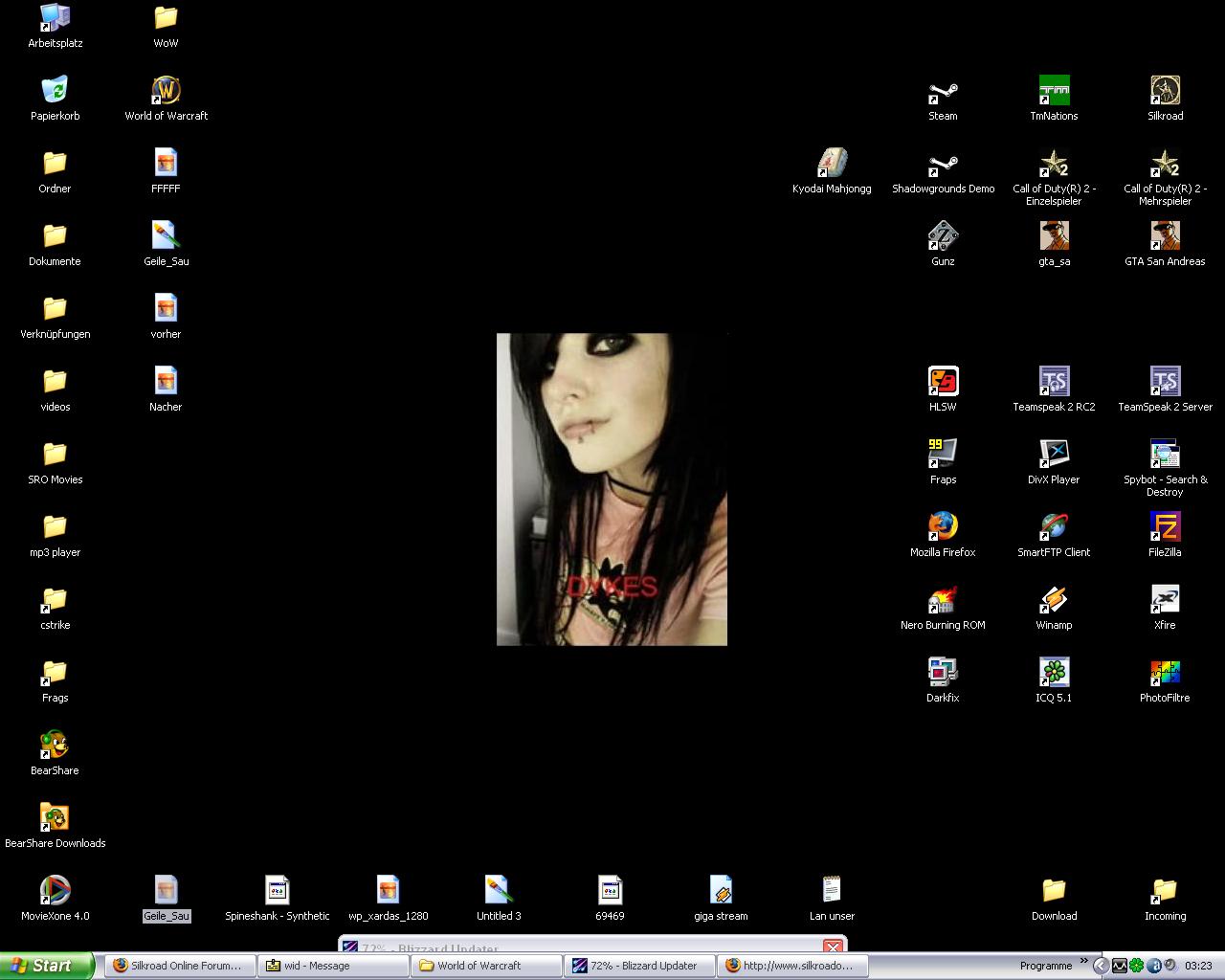Image resolution: width=1225 pixels, height=980 pixels.
Task: Click the taskbar clock showing 03:23
Action: click(x=1198, y=966)
